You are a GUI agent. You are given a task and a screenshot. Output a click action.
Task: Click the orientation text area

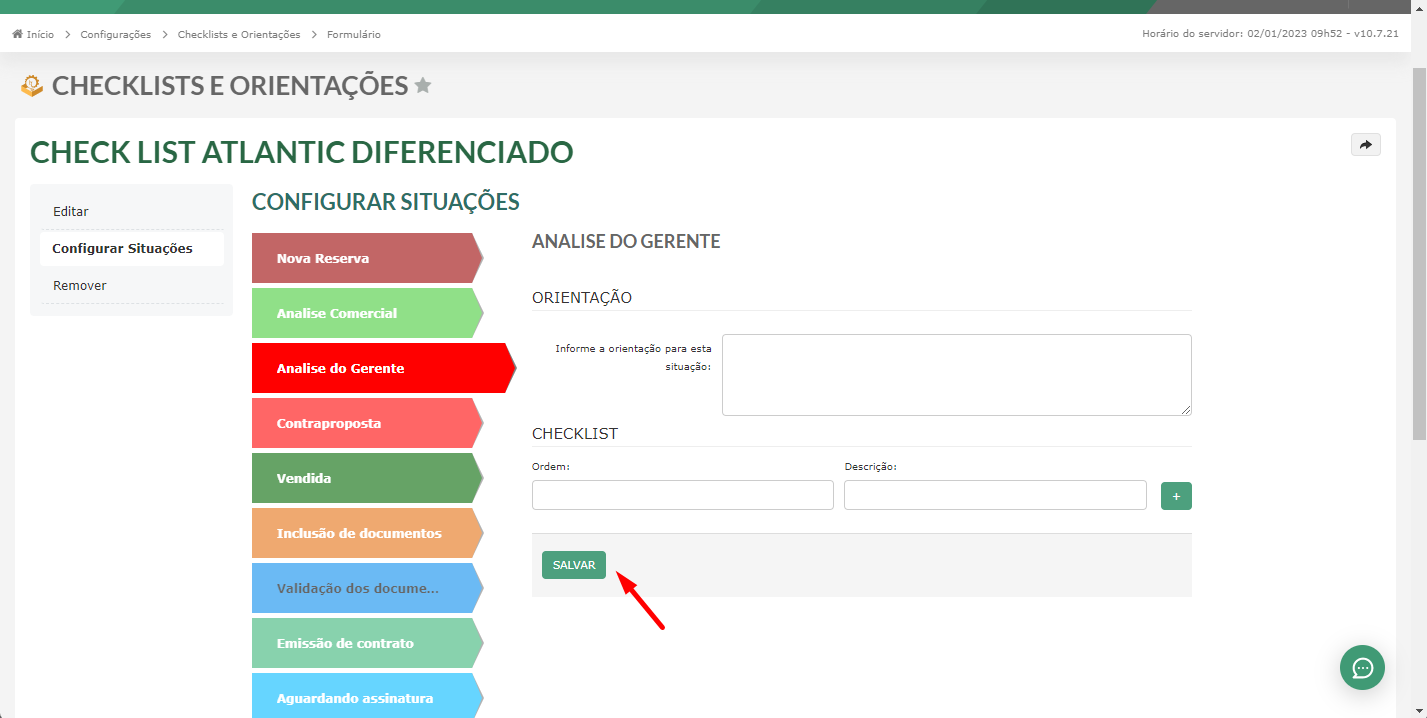point(957,375)
